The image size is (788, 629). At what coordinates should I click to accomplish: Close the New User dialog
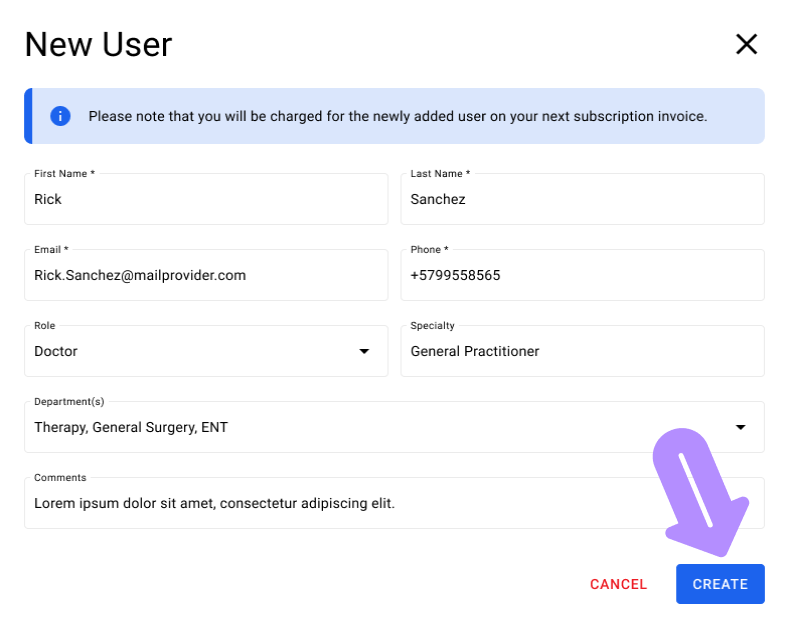tap(746, 44)
